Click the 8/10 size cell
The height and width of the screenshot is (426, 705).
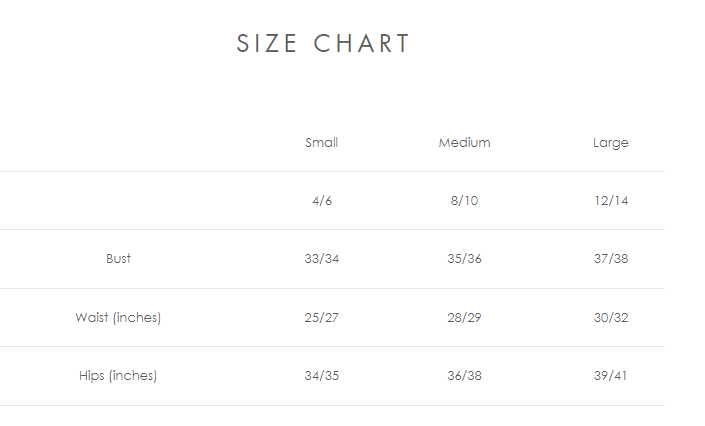[465, 200]
